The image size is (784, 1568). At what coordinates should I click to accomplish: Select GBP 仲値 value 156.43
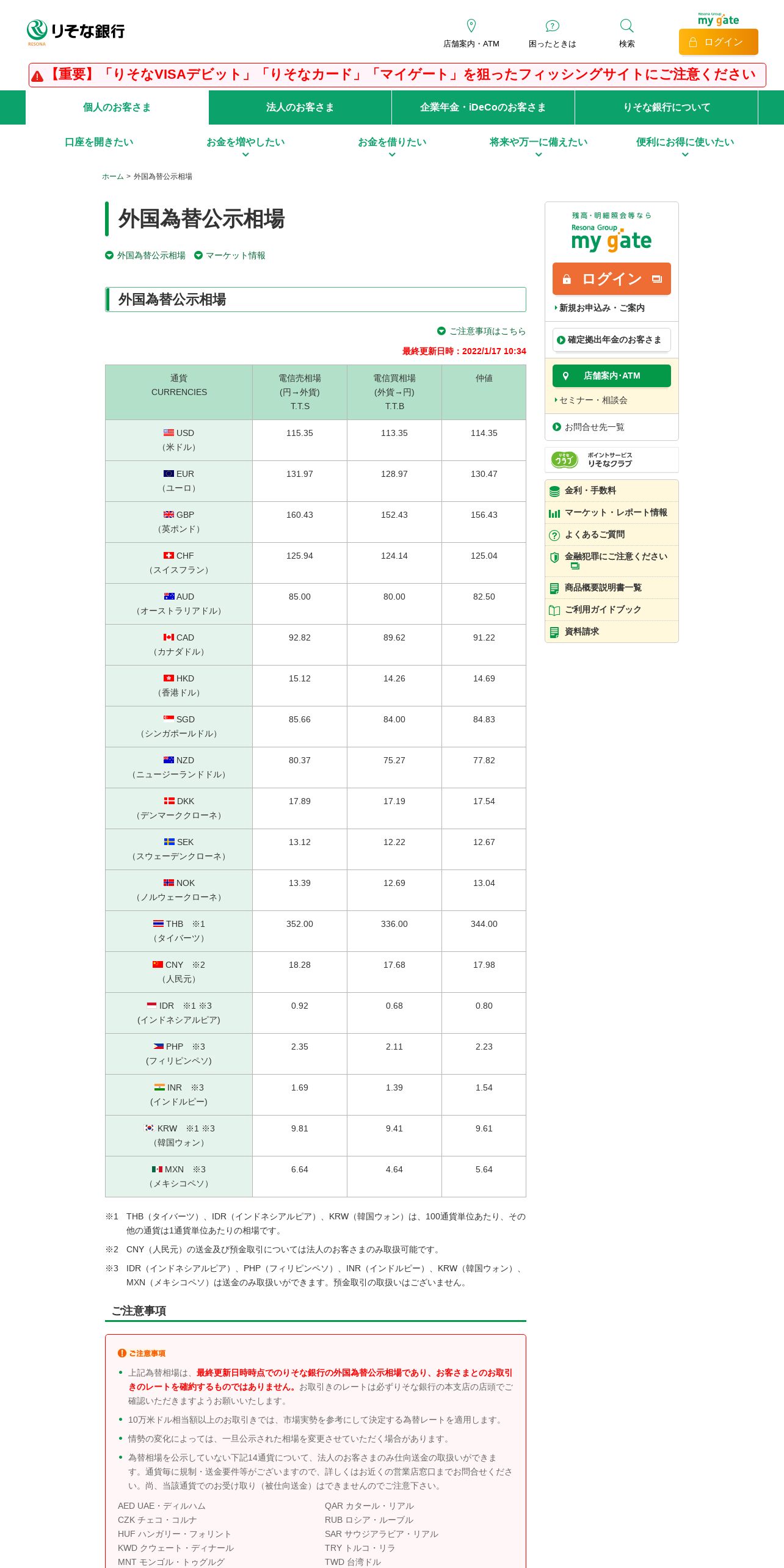(484, 515)
